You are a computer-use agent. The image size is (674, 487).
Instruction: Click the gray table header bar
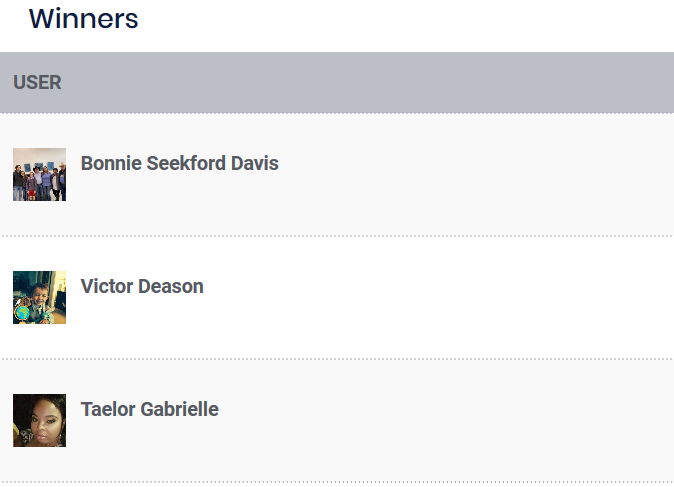tap(337, 83)
